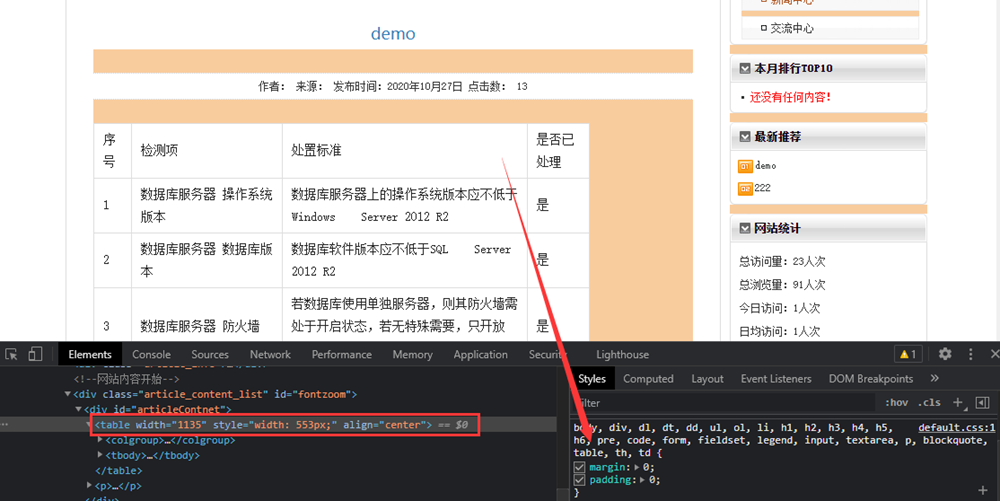Toggle the computed styles sidebar icon
Screen dimensions: 1000x501
click(x=982, y=402)
